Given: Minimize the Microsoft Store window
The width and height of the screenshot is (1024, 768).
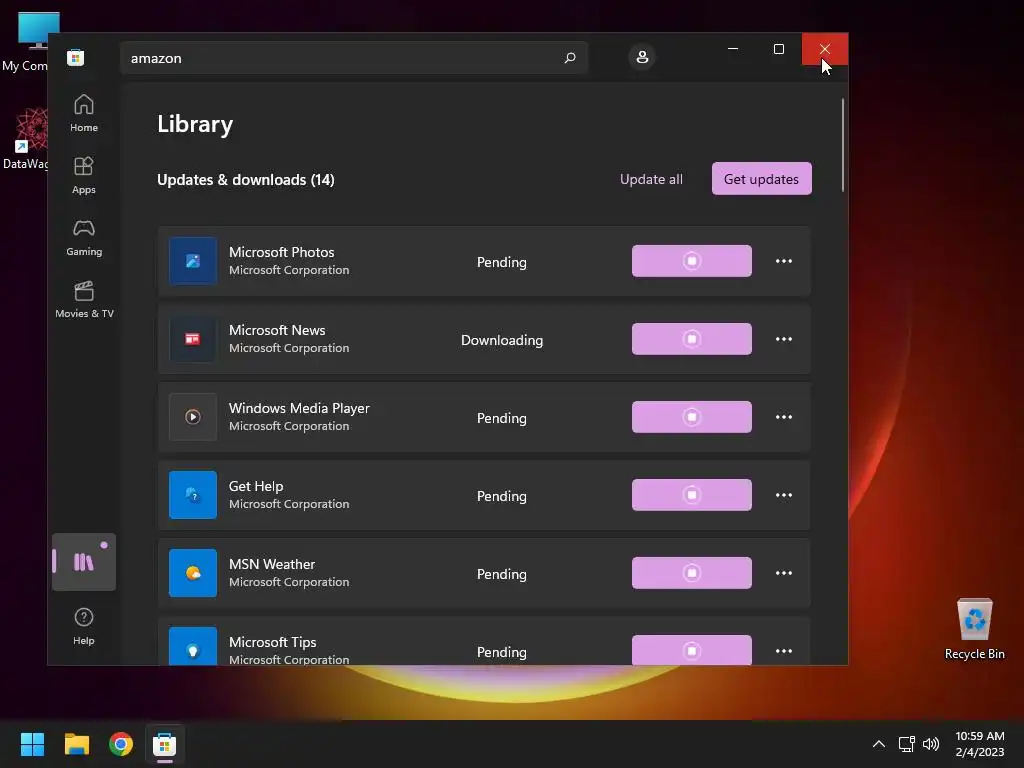Looking at the screenshot, I should [733, 49].
